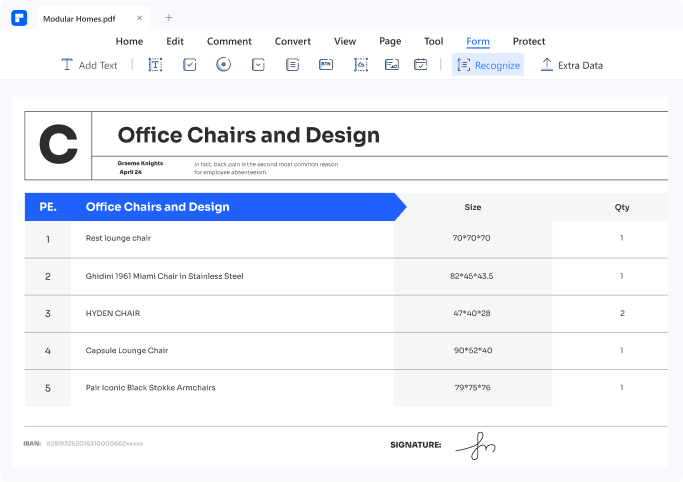Click the Capsule Lounge Chair item

tap(127, 351)
